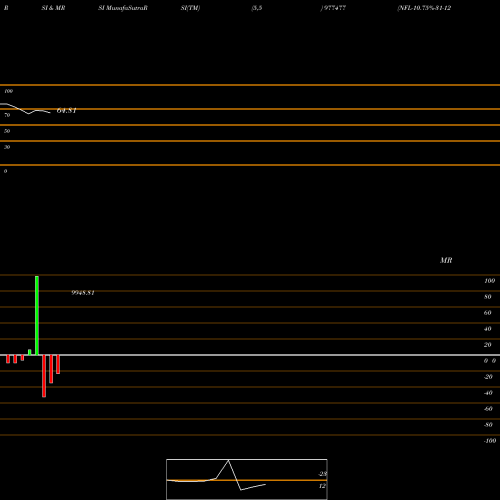500x500 pixels.
Task: Click the 12 value in mini chart
Action: pyautogui.click(x=322, y=486)
